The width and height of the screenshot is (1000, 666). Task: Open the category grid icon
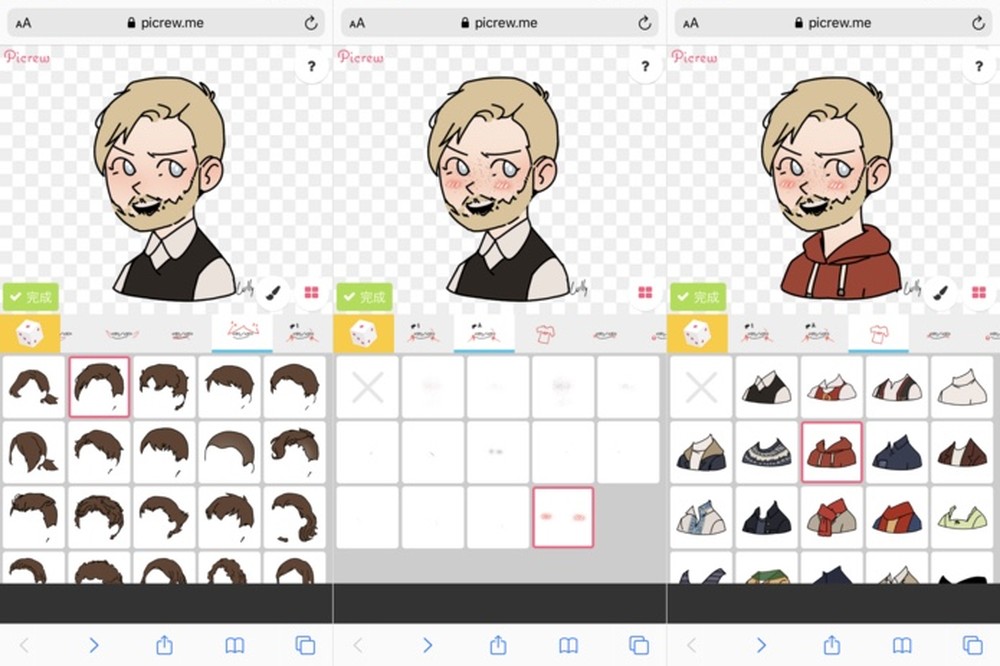[x=313, y=292]
